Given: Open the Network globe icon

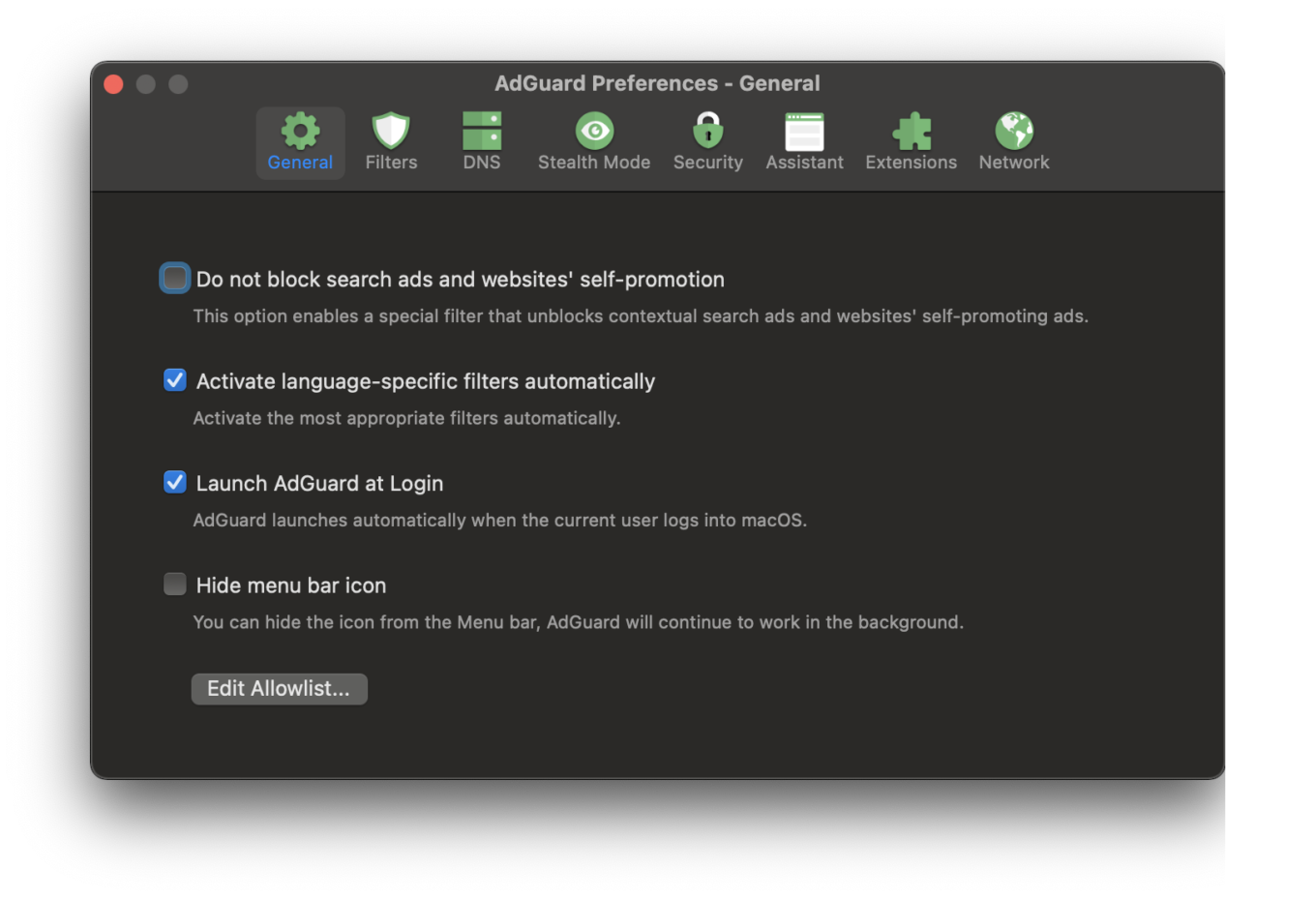Looking at the screenshot, I should click(x=1013, y=132).
